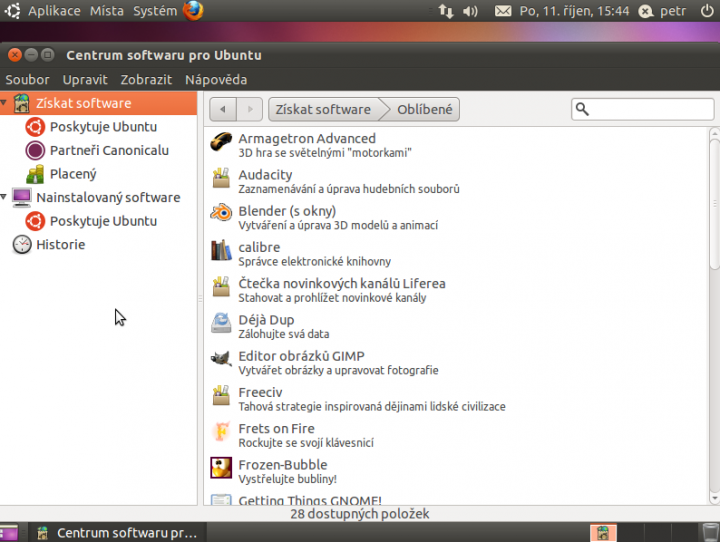This screenshot has width=720, height=542.
Task: Open the Soubor menu
Action: (28, 80)
